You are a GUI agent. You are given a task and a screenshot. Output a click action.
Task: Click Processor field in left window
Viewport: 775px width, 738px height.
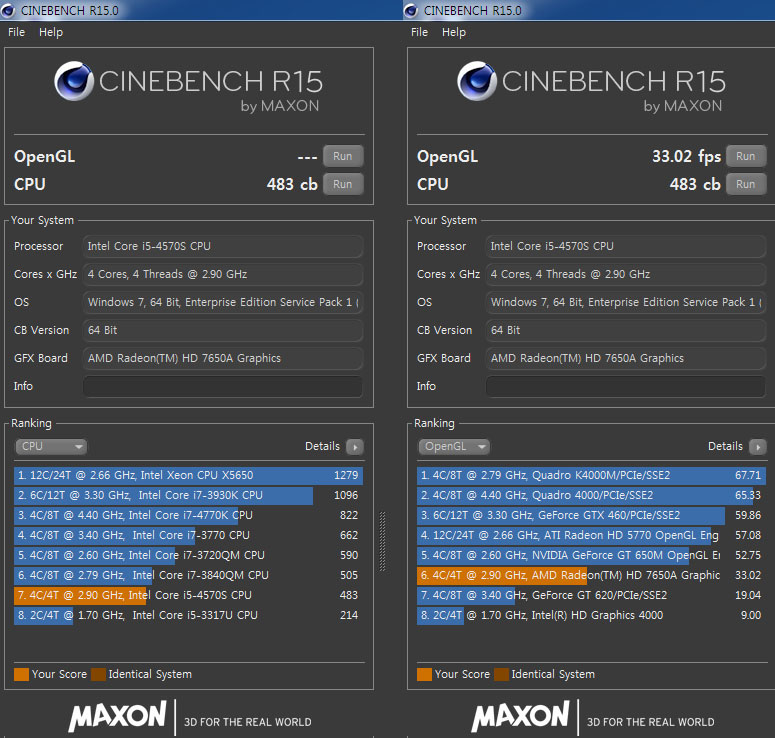pos(223,246)
